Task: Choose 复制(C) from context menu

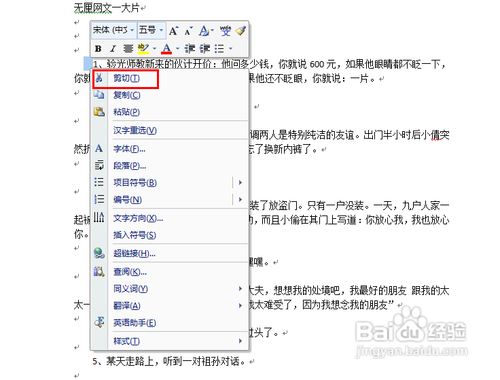Action: point(170,95)
